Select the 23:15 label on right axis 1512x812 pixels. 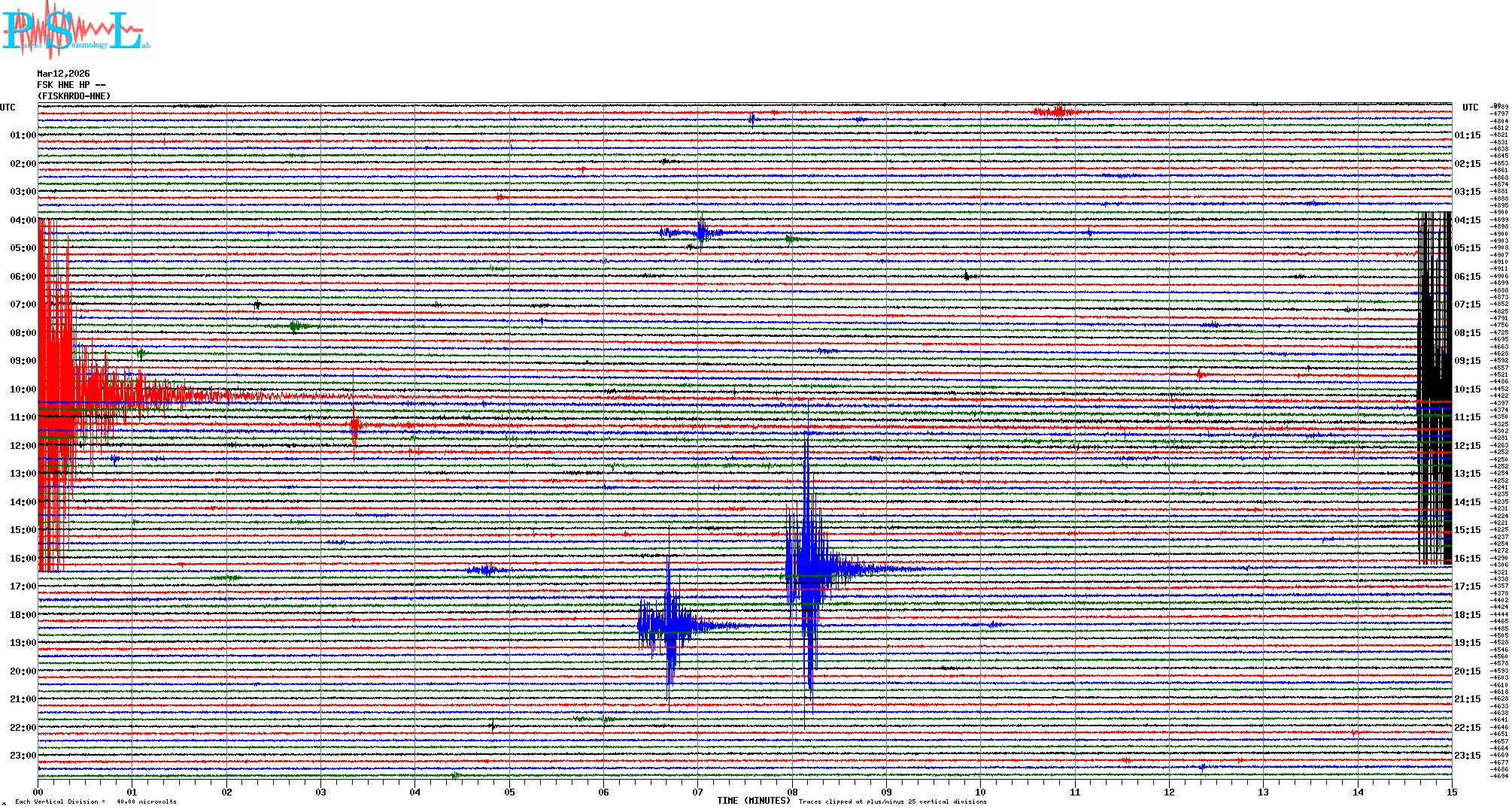point(1467,756)
